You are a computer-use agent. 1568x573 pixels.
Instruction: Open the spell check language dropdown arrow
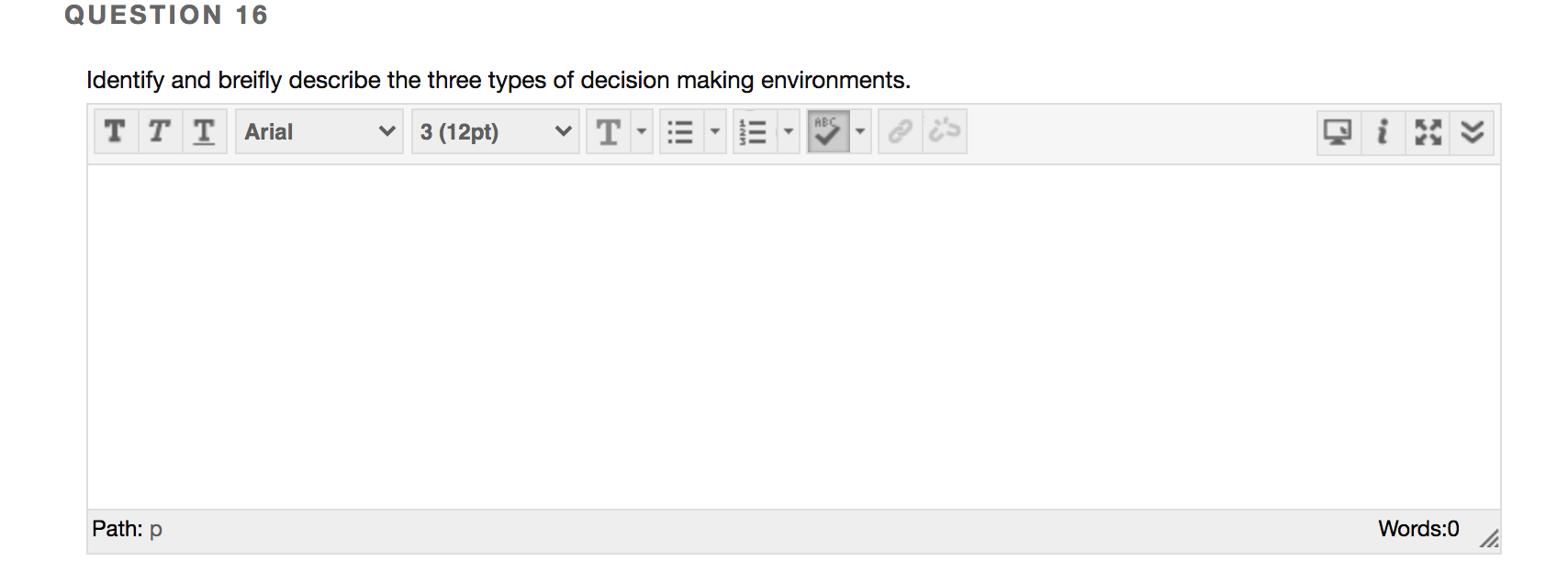coord(860,131)
